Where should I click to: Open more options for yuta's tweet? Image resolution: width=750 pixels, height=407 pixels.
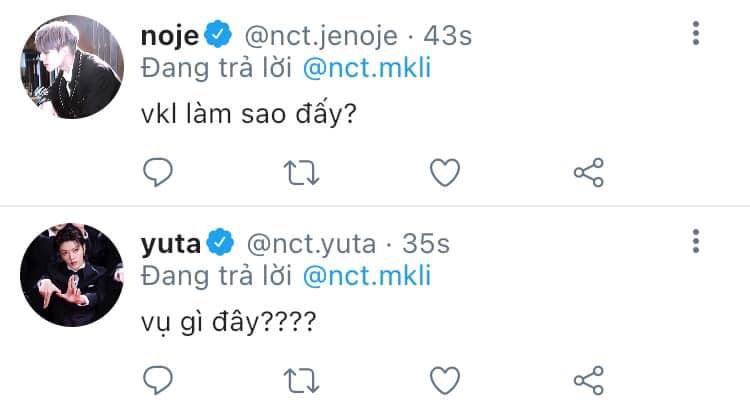click(696, 241)
